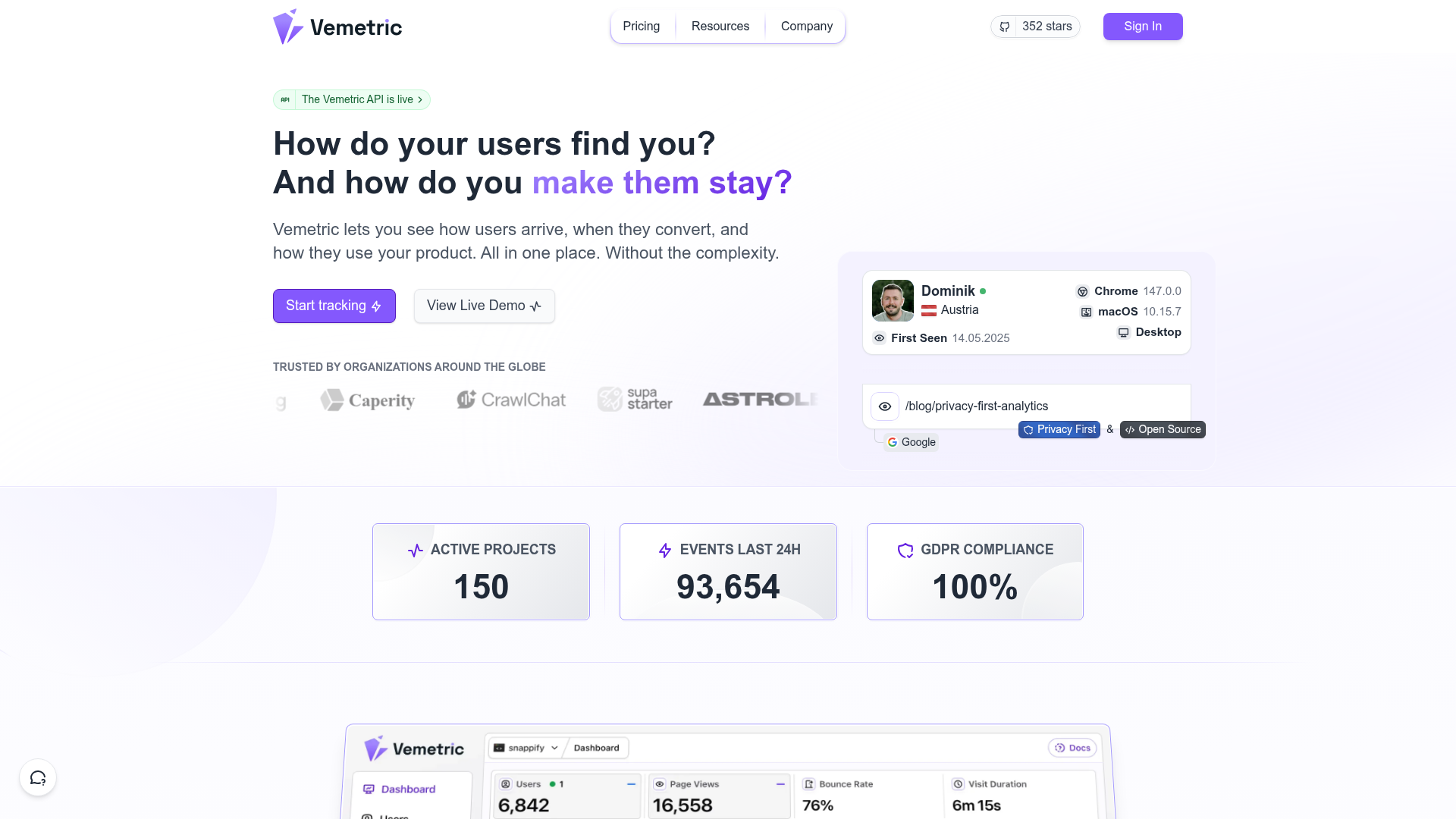This screenshot has width=1456, height=819.
Task: Click the Active Projects 150 value
Action: 482,587
